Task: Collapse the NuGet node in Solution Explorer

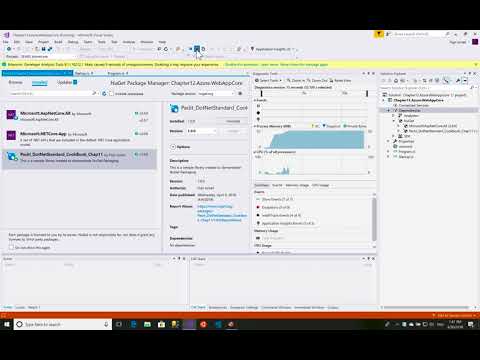Action: click(x=394, y=121)
